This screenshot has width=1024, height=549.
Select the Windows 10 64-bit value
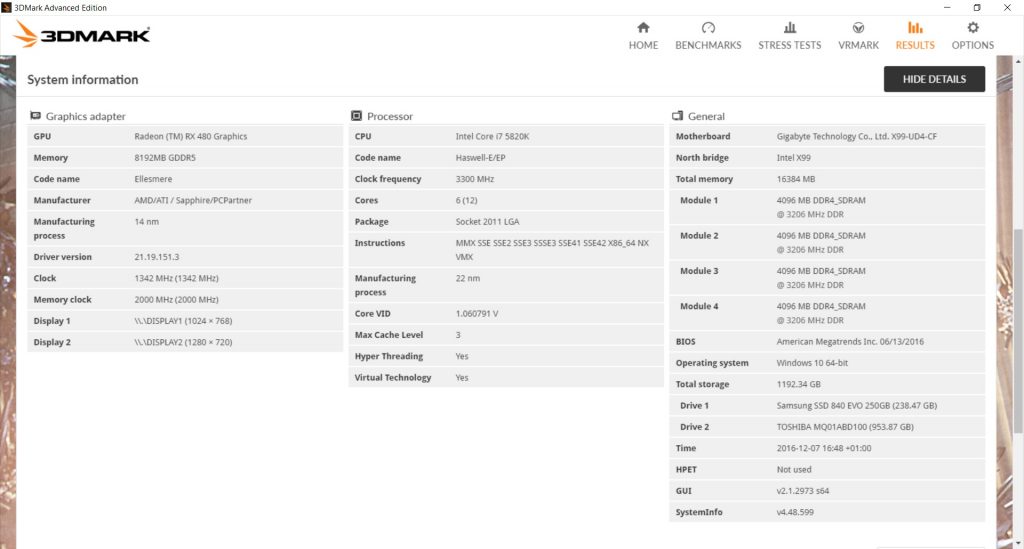tap(812, 363)
